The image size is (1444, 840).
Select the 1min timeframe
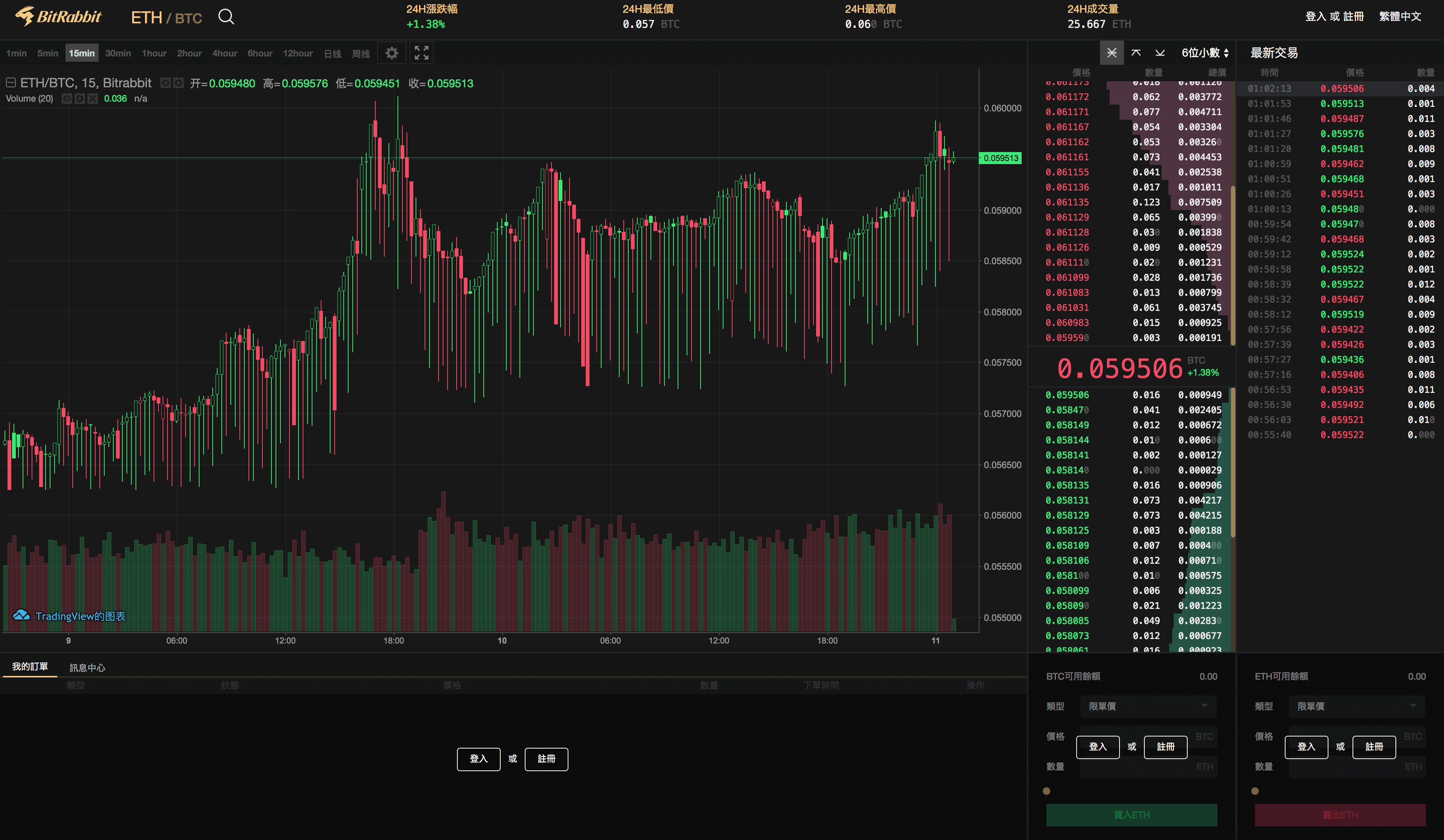16,53
